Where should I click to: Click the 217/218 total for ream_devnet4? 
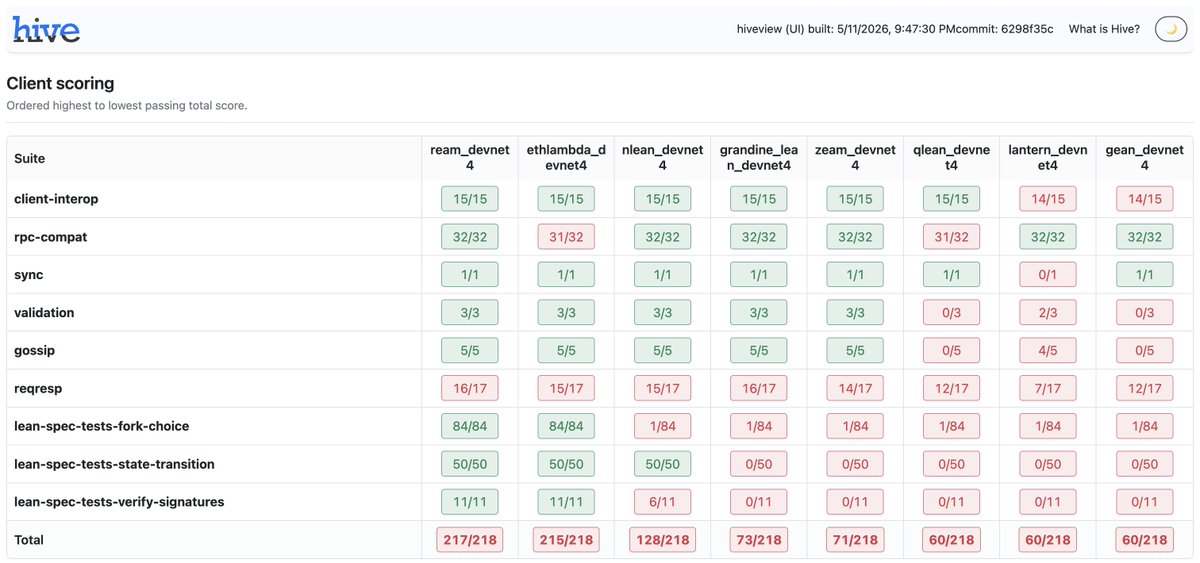[x=469, y=540]
